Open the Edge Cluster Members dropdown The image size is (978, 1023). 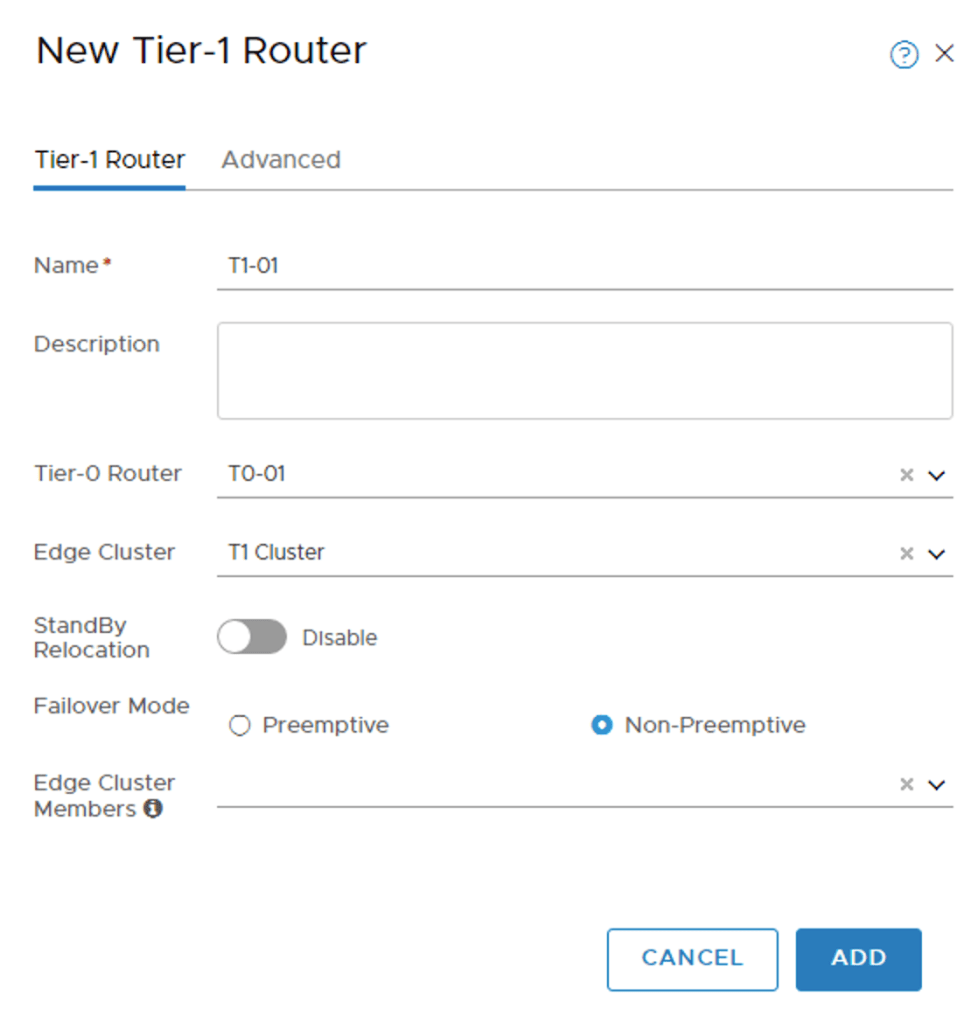pos(937,785)
